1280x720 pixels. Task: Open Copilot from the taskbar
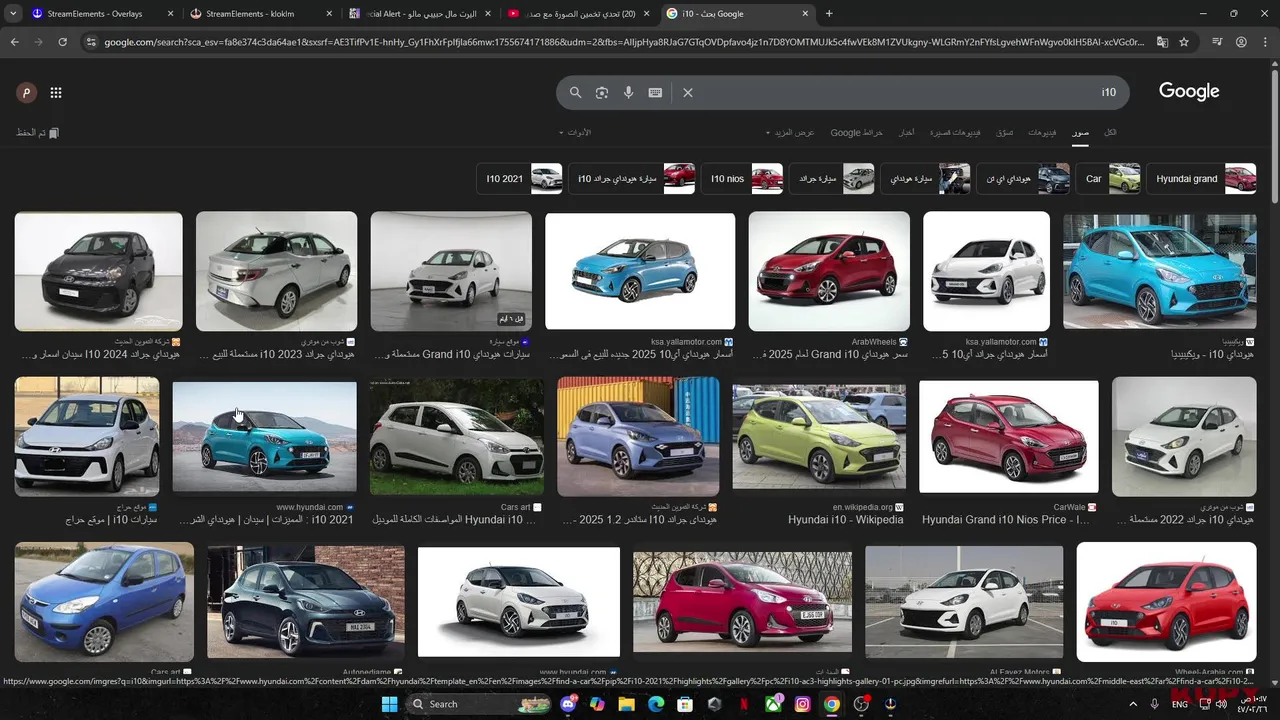(x=597, y=704)
